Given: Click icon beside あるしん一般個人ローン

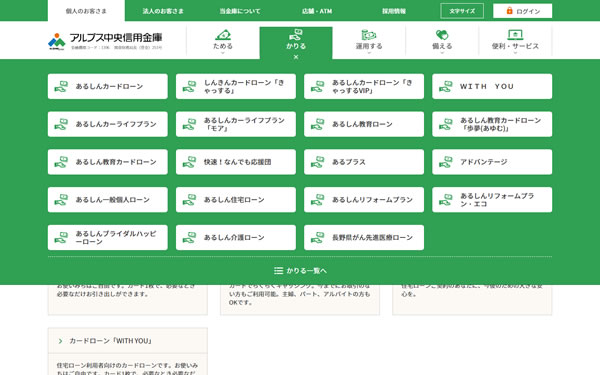Looking at the screenshot, I should (x=61, y=200).
